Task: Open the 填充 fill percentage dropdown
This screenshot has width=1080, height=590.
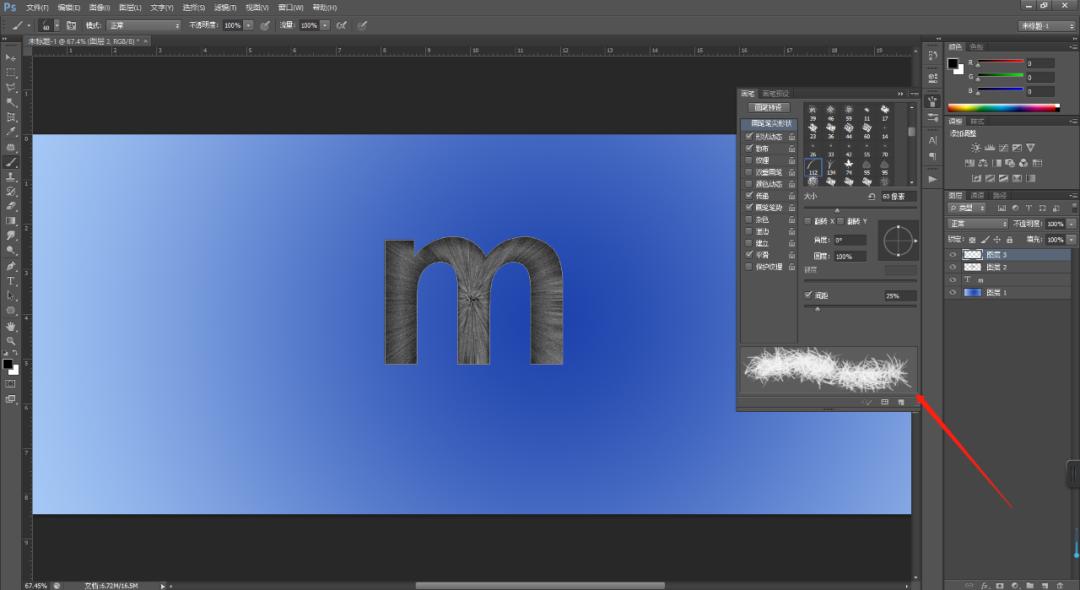Action: pos(1068,239)
